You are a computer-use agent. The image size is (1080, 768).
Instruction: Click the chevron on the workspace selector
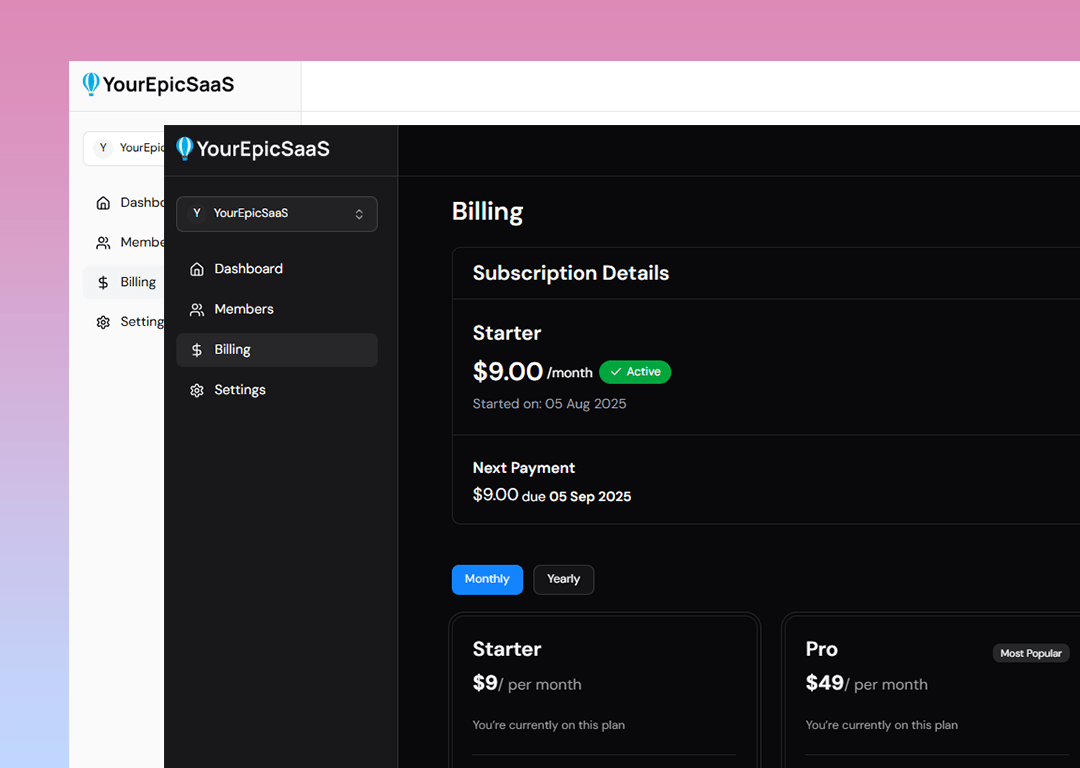pyautogui.click(x=357, y=213)
